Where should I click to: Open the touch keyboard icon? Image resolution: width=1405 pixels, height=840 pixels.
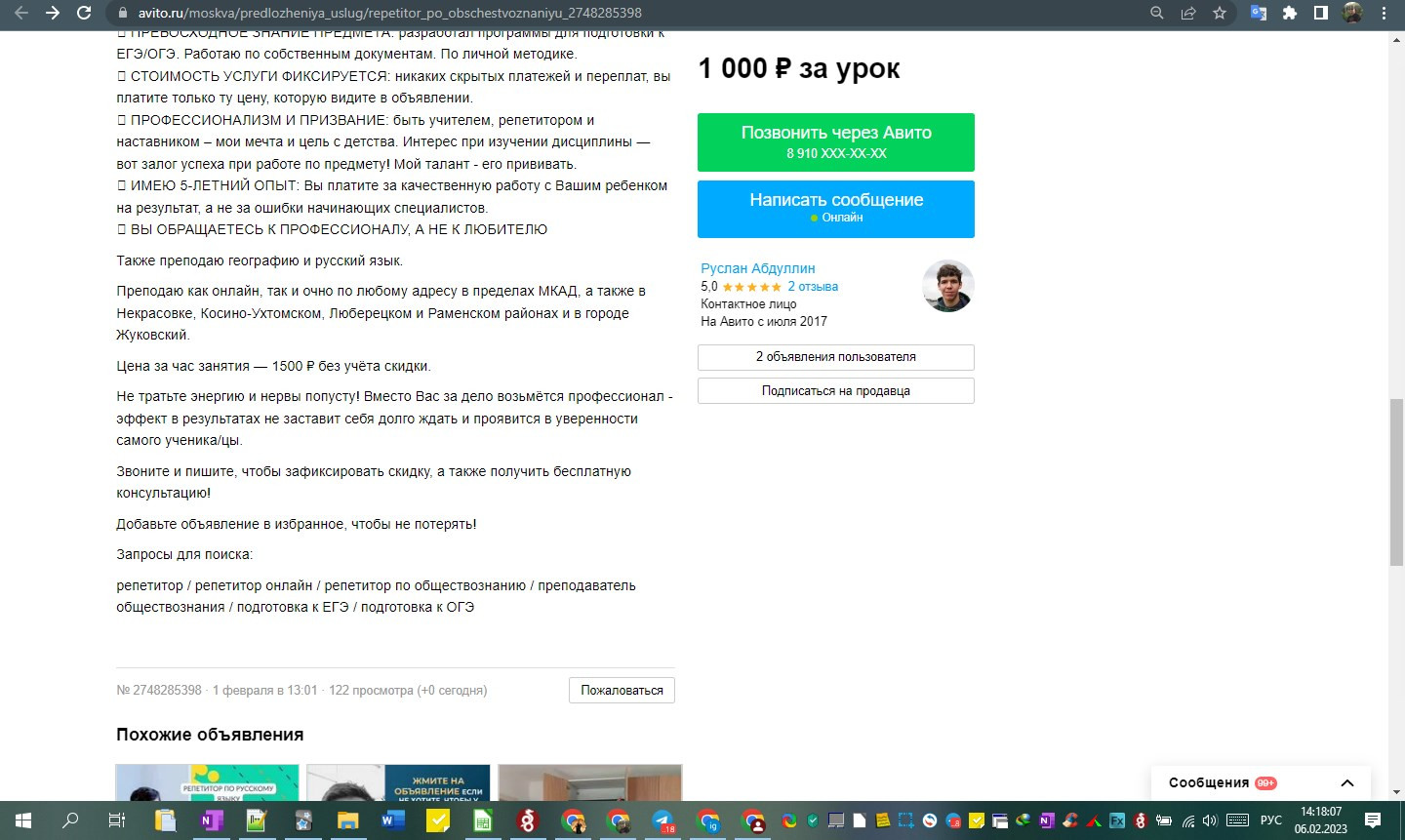tap(1237, 820)
